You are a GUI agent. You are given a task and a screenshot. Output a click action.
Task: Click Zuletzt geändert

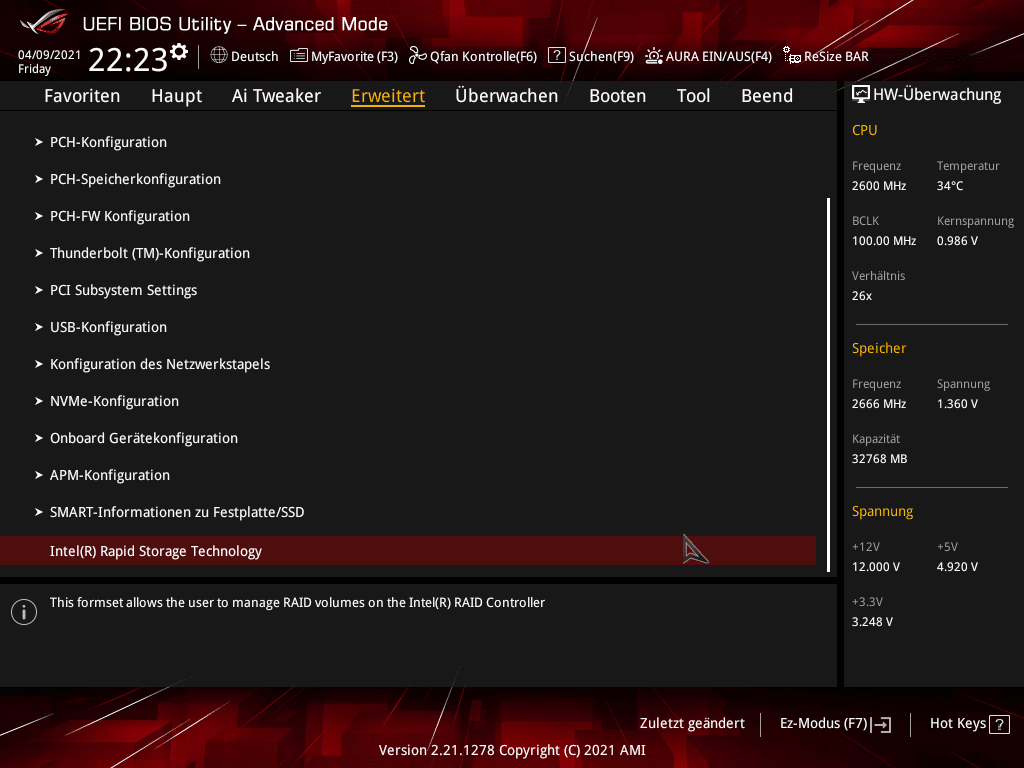[692, 724]
